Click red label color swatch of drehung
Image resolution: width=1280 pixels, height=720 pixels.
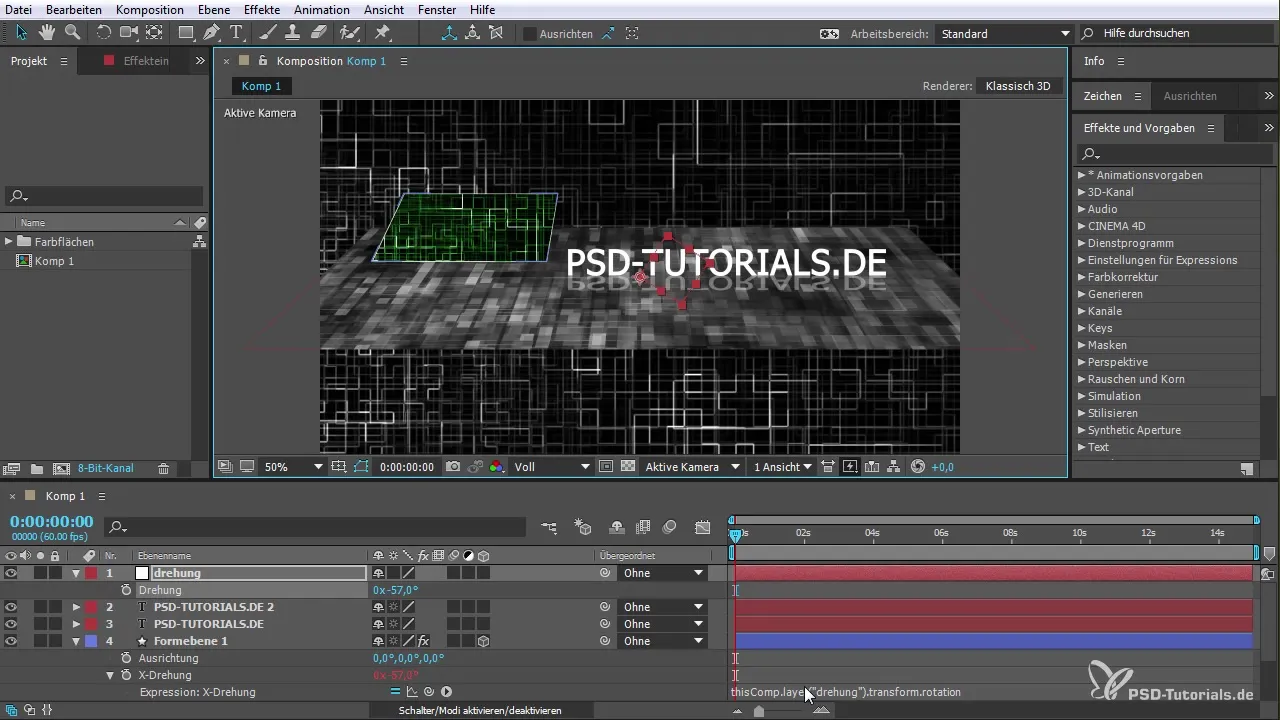(x=91, y=573)
